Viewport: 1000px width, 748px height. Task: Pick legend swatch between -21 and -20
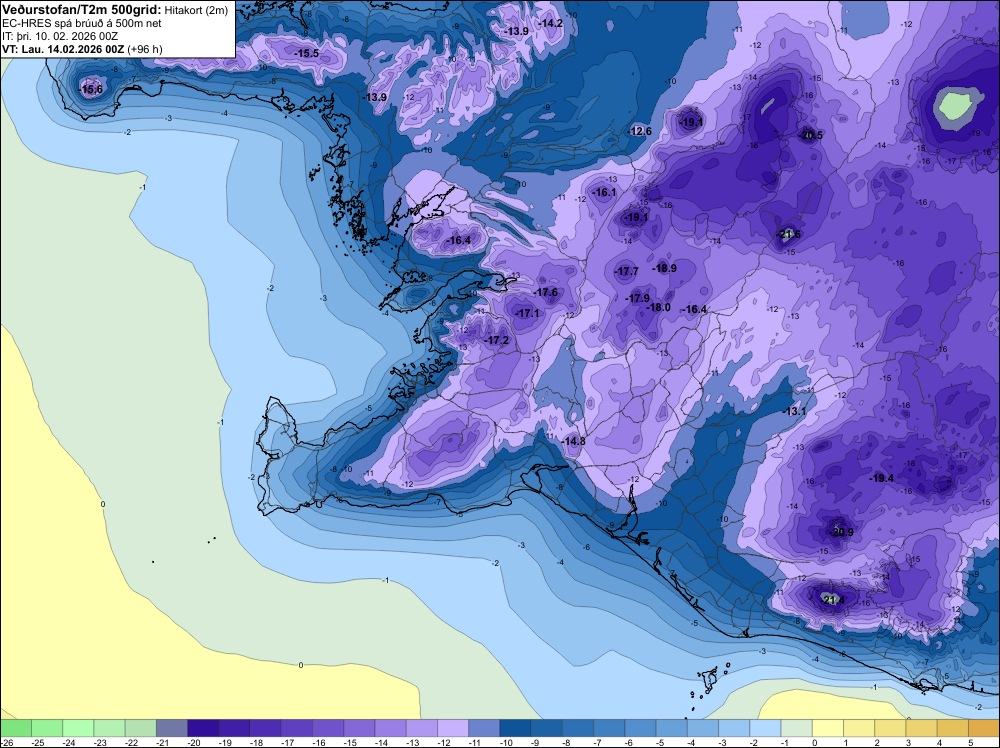click(172, 728)
